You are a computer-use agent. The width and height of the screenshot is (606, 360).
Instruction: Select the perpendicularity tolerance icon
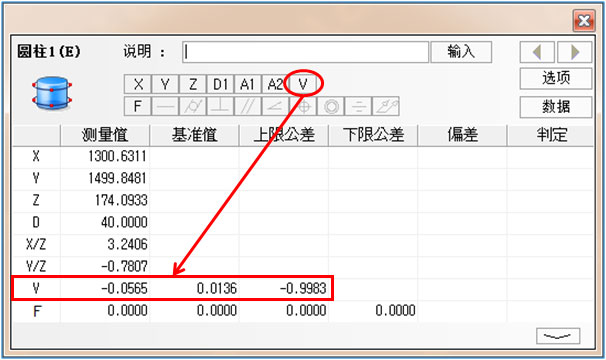coord(220,106)
